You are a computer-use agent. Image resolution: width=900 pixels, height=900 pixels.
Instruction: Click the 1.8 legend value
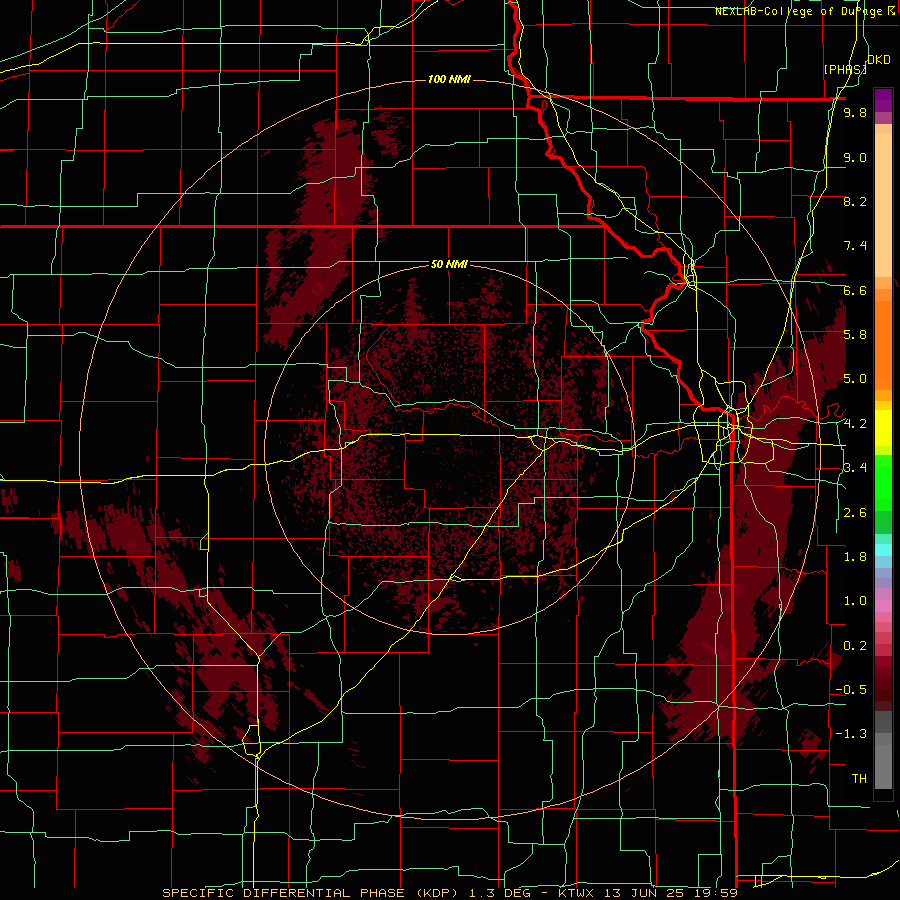click(x=855, y=557)
